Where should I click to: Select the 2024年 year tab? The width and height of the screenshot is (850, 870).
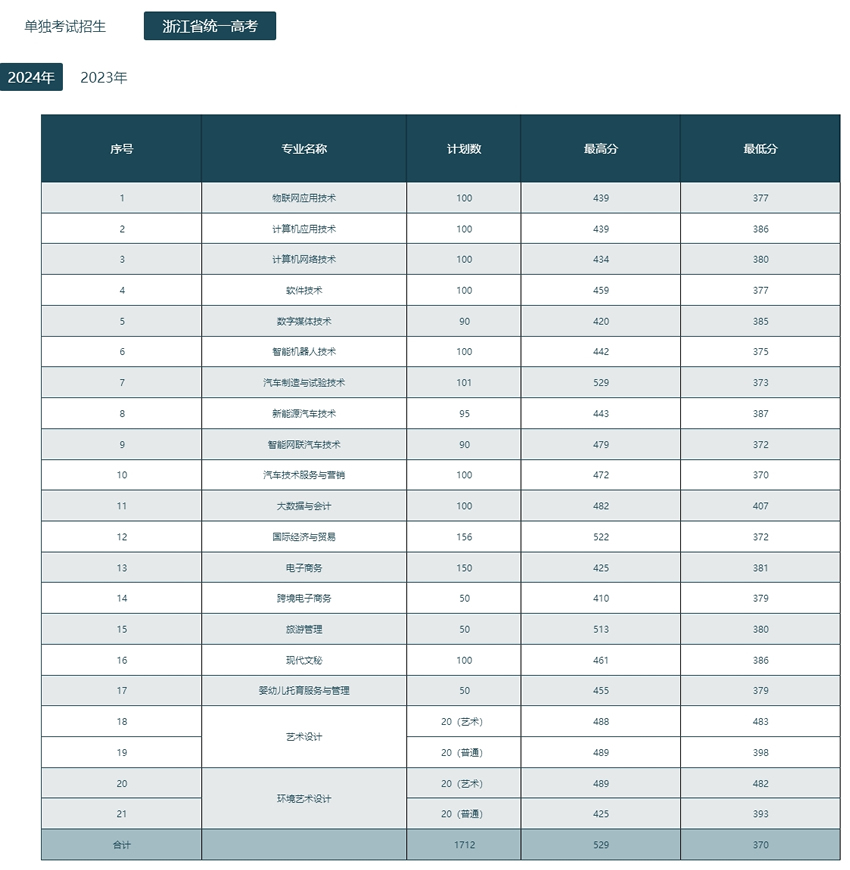(x=31, y=77)
